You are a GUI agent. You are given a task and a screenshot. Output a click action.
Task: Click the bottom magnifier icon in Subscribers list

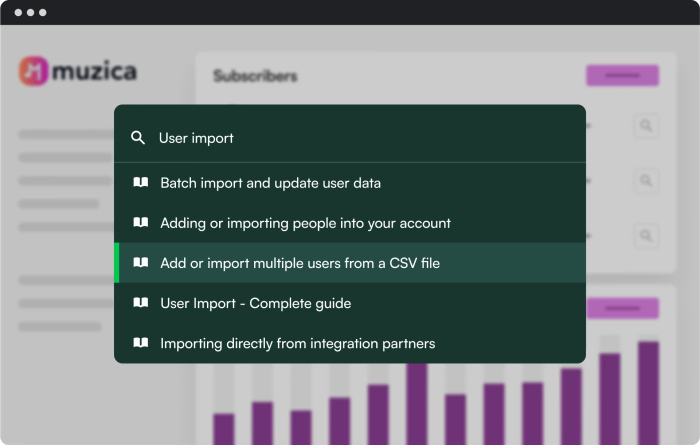(x=646, y=236)
